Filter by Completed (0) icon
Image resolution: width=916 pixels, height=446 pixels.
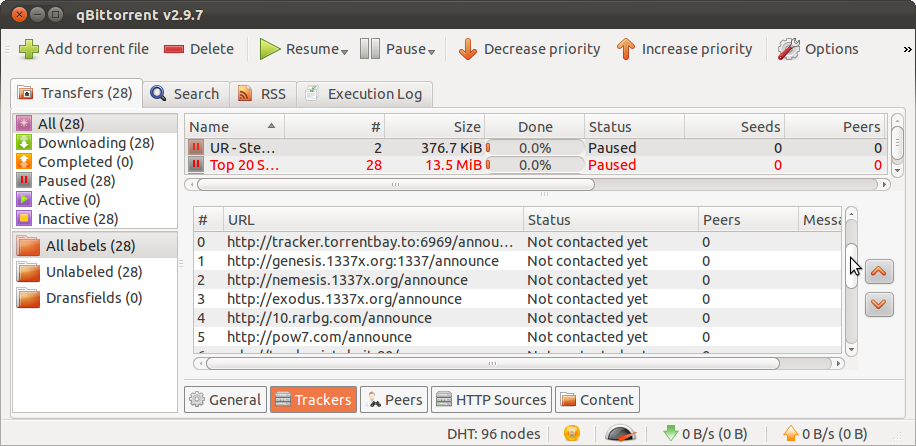point(24,161)
